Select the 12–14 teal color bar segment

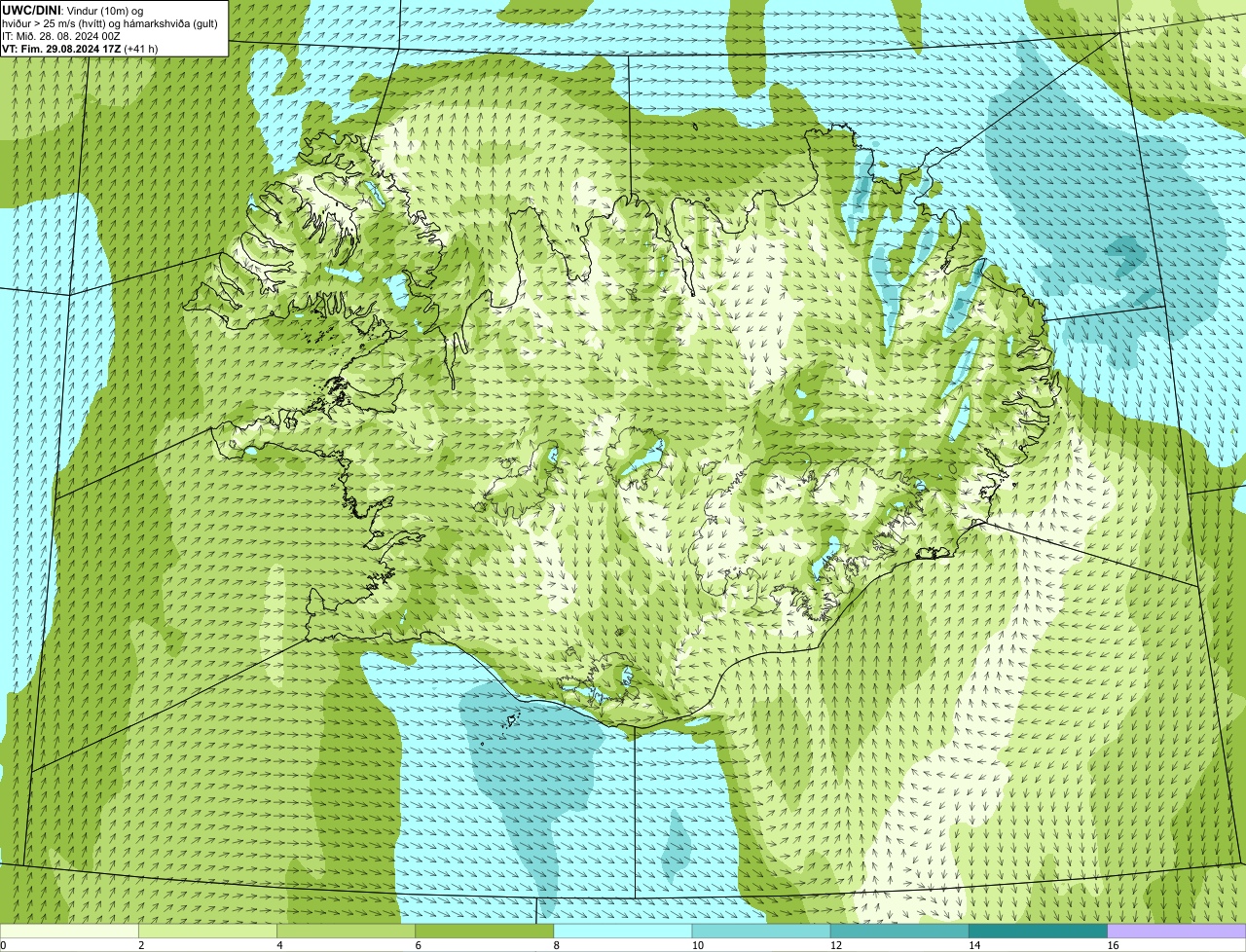(899, 932)
